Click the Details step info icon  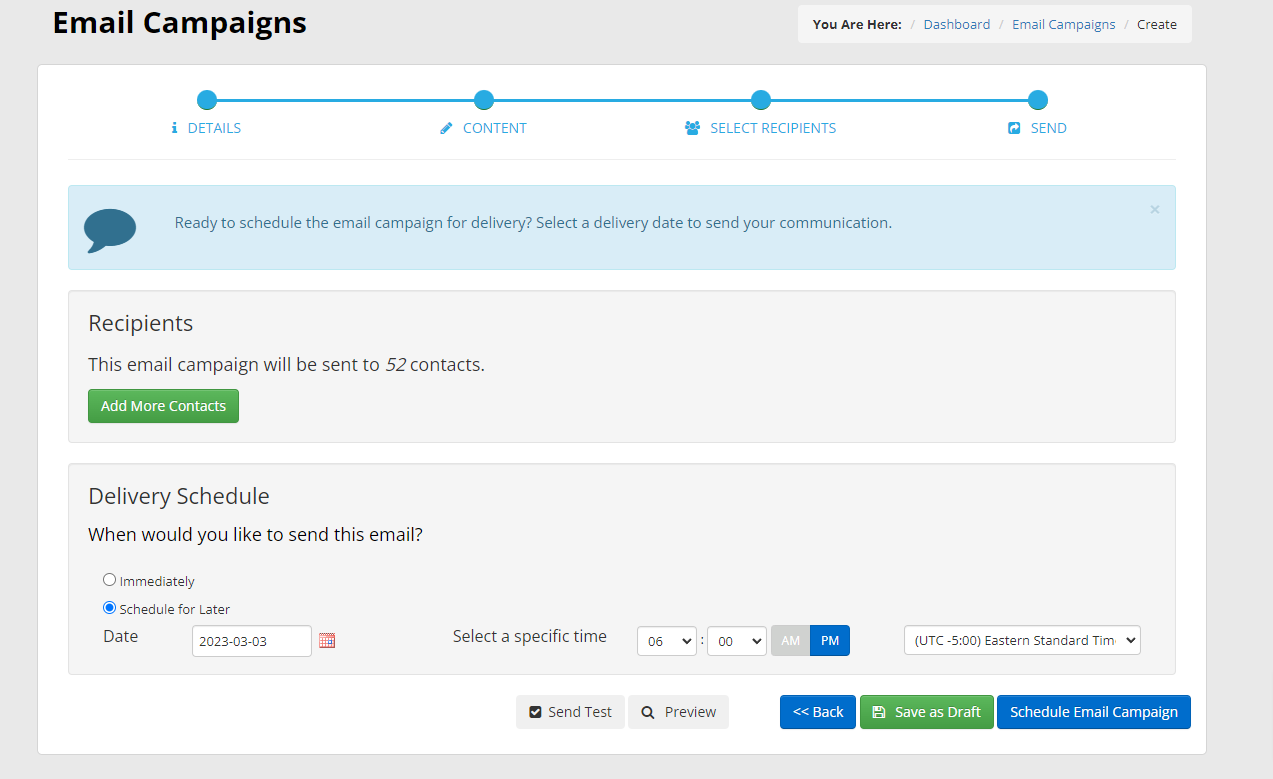pyautogui.click(x=174, y=128)
